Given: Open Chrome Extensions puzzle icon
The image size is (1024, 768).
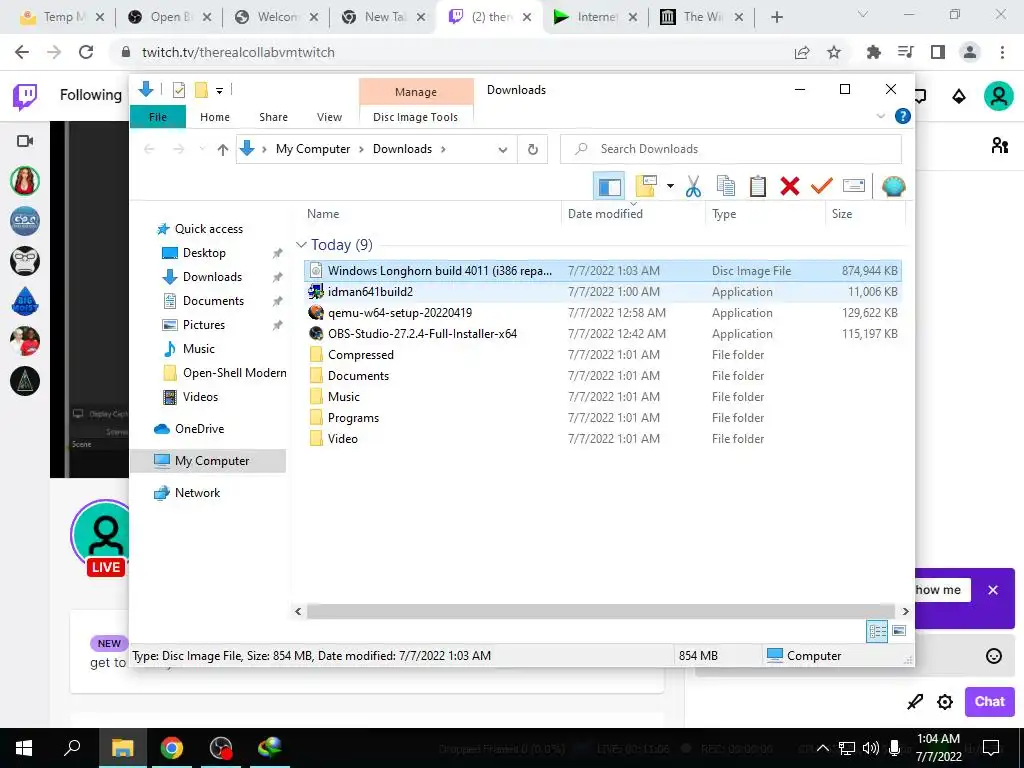Looking at the screenshot, I should [x=873, y=52].
